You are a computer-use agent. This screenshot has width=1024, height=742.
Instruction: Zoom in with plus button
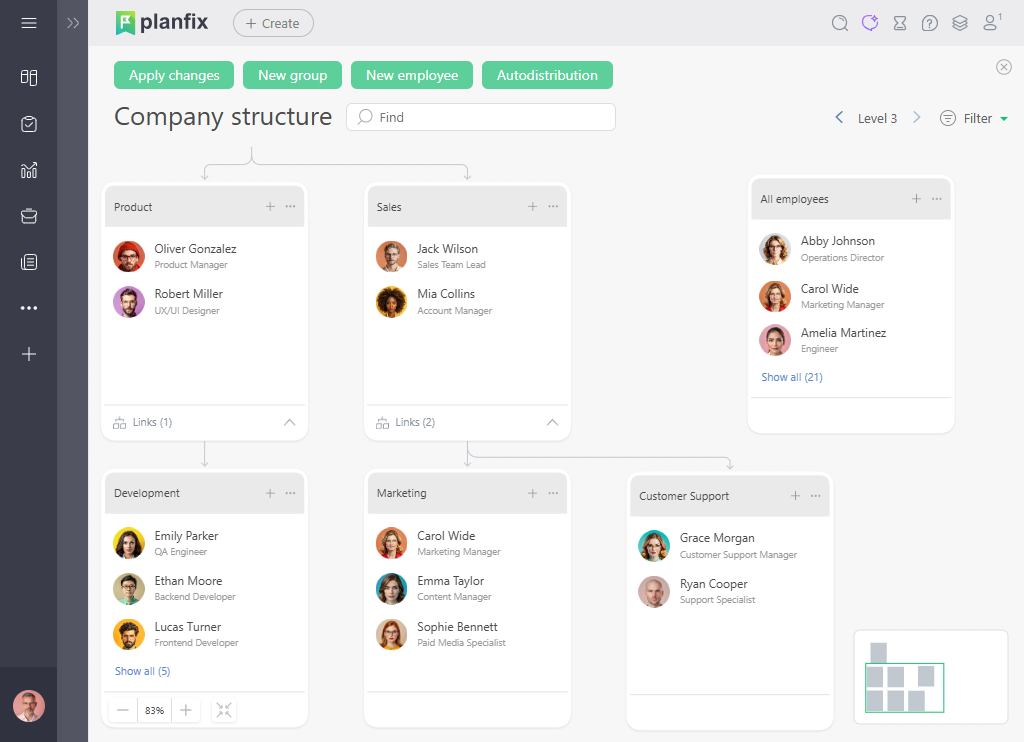[x=185, y=710]
